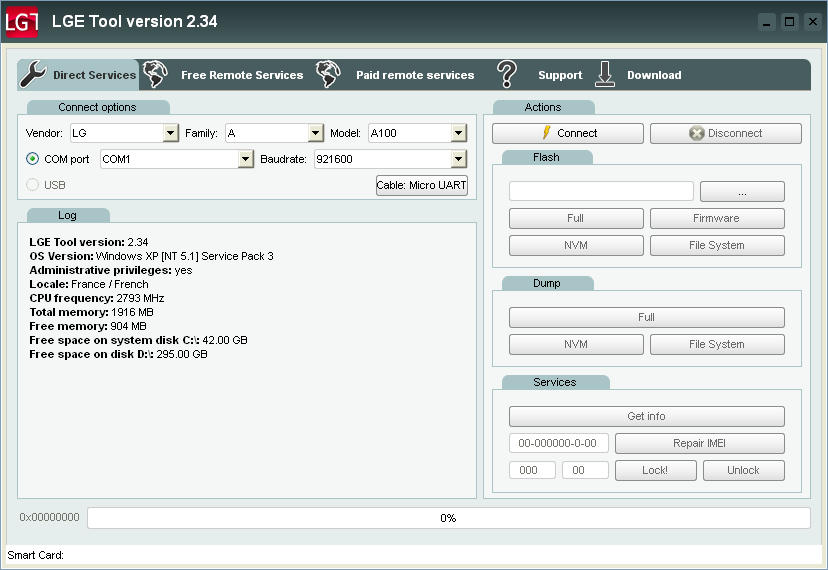Screen dimensions: 828x570
Task: Click the Log panel header tab
Action: pos(68,215)
